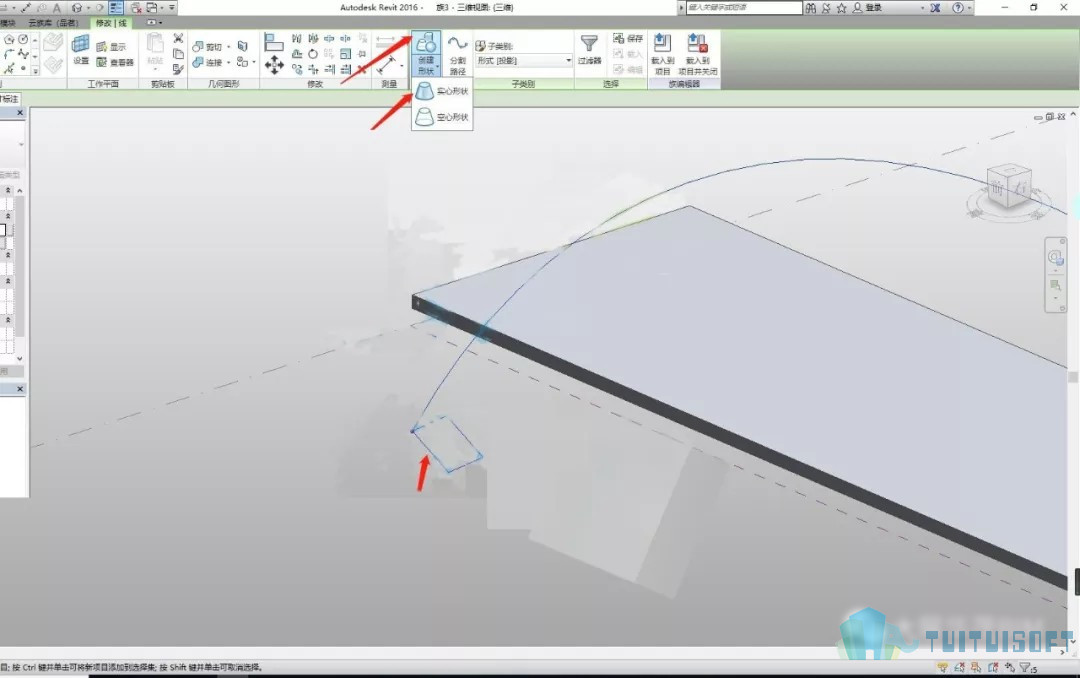Open the 云族库 ribbon tab

point(53,23)
